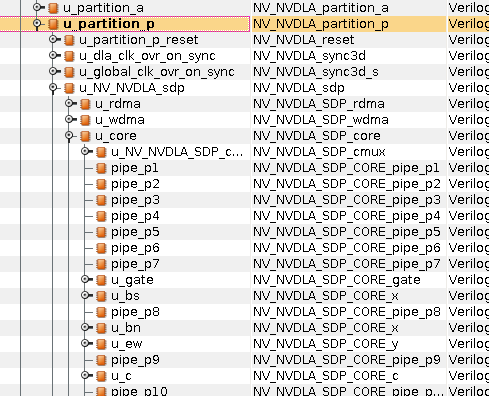Select the pipe_p5 instance name
Screen dimensions: 489x396
135,232
